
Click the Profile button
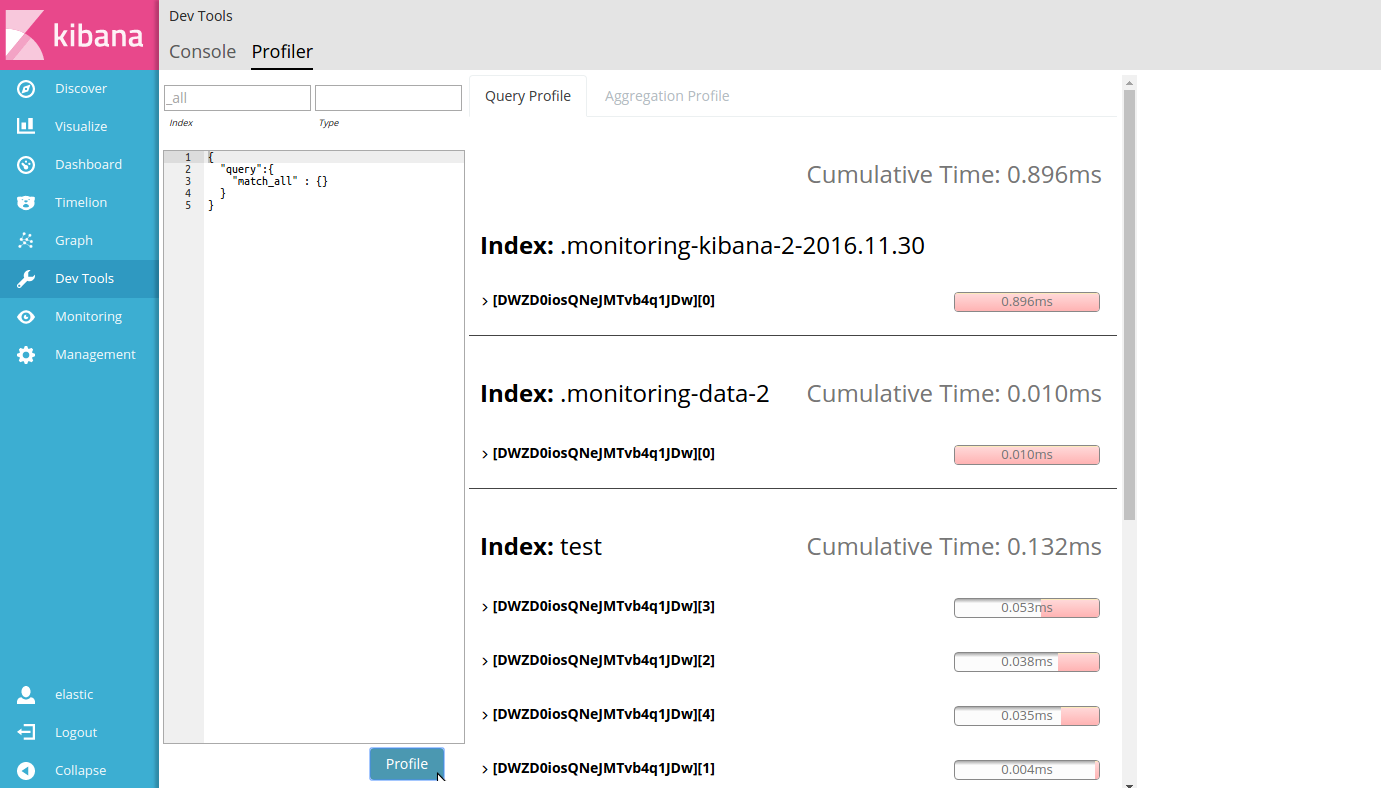[x=406, y=763]
